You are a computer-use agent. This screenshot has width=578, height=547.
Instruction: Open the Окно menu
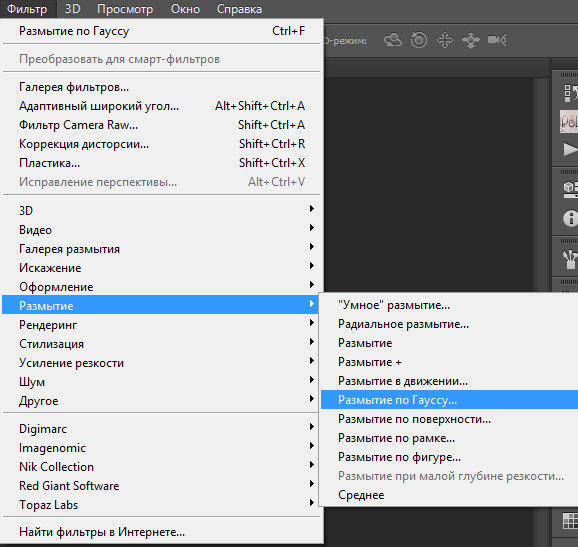[185, 9]
